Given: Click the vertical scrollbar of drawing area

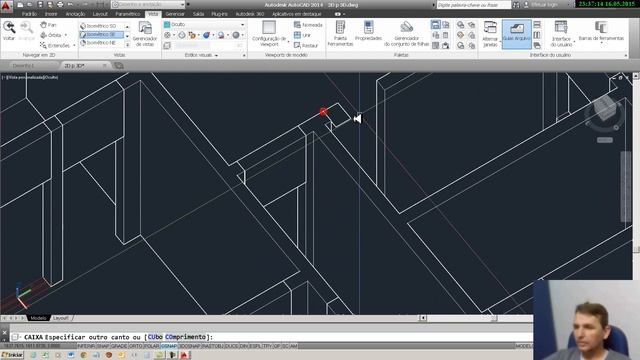Looking at the screenshot, I should [x=636, y=196].
